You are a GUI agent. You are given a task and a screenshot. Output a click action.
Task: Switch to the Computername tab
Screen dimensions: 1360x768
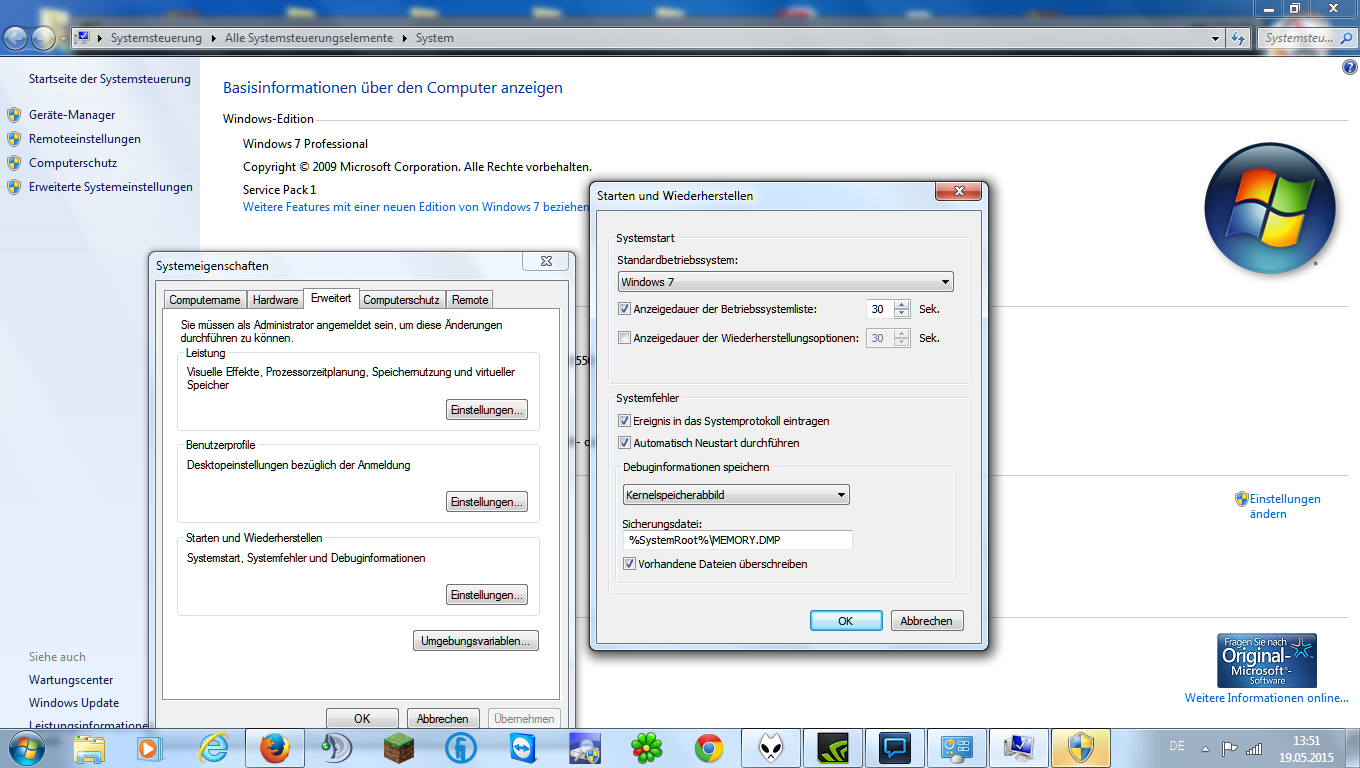205,300
